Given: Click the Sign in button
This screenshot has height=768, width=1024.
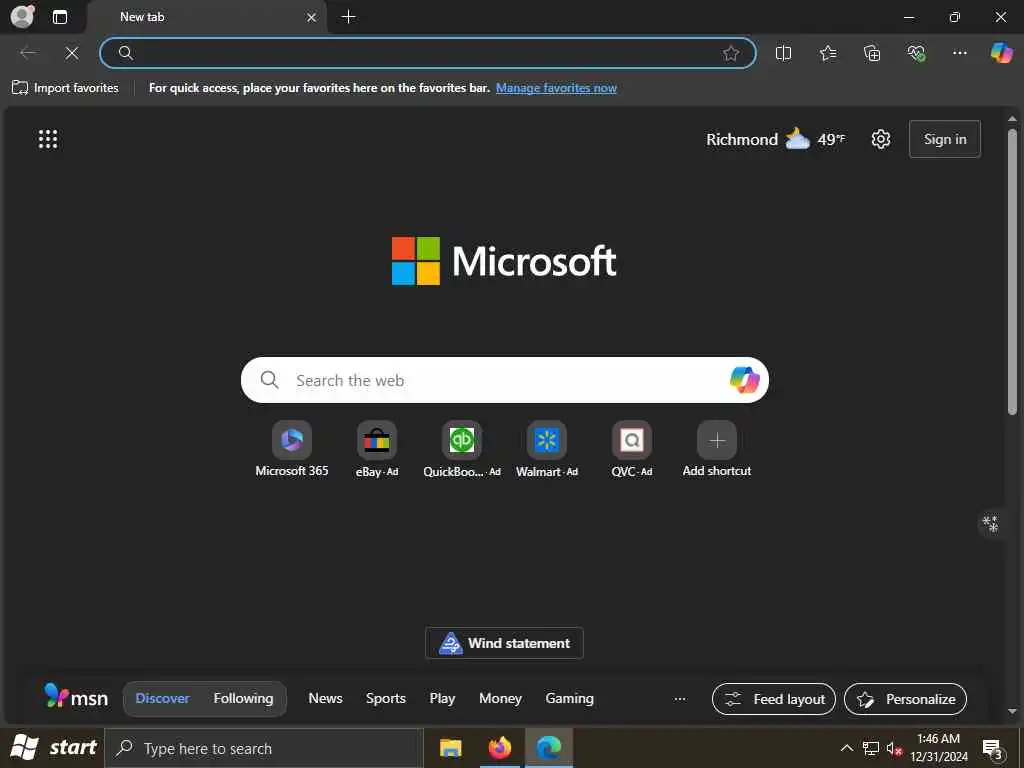Looking at the screenshot, I should click(x=944, y=139).
